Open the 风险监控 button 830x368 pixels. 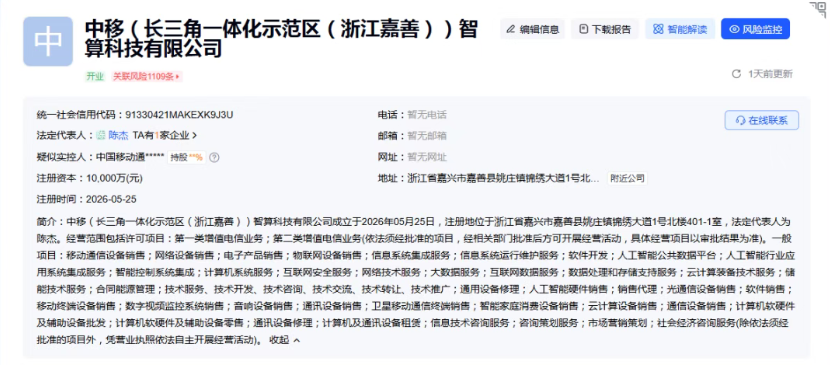(755, 29)
